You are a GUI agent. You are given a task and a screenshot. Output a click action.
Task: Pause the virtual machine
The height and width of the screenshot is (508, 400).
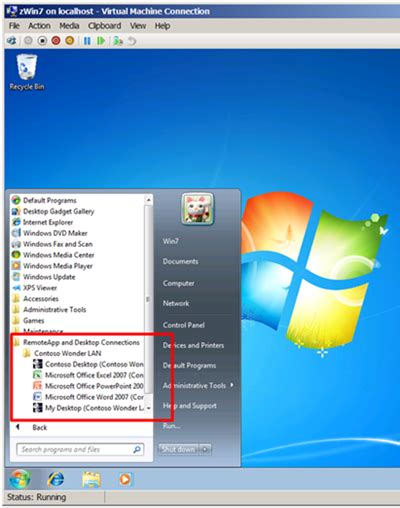click(x=87, y=41)
